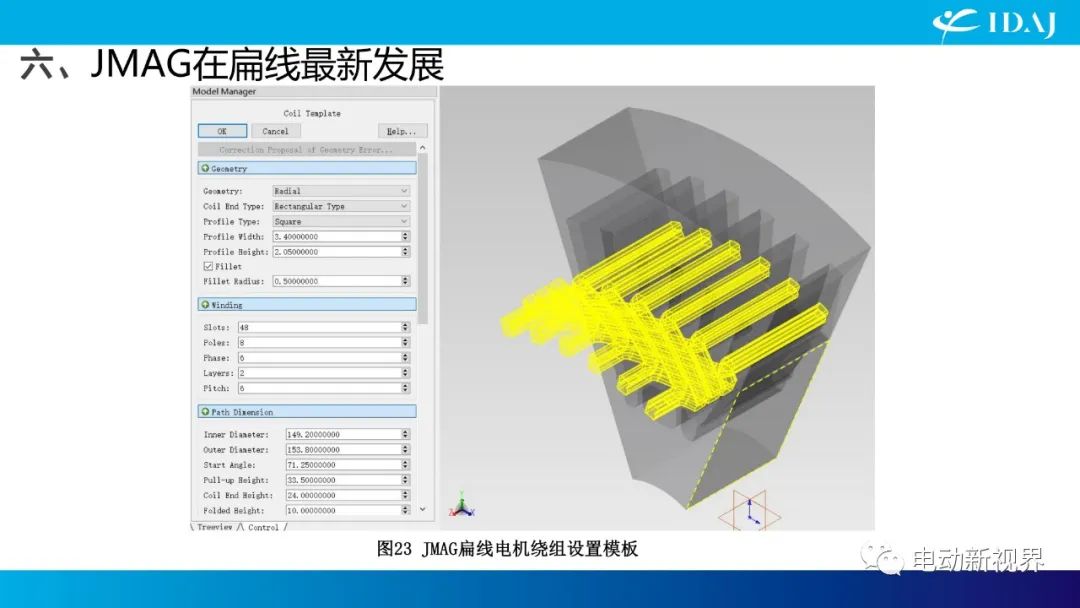1080x608 pixels.
Task: Switch to the Control tab
Action: 263,527
